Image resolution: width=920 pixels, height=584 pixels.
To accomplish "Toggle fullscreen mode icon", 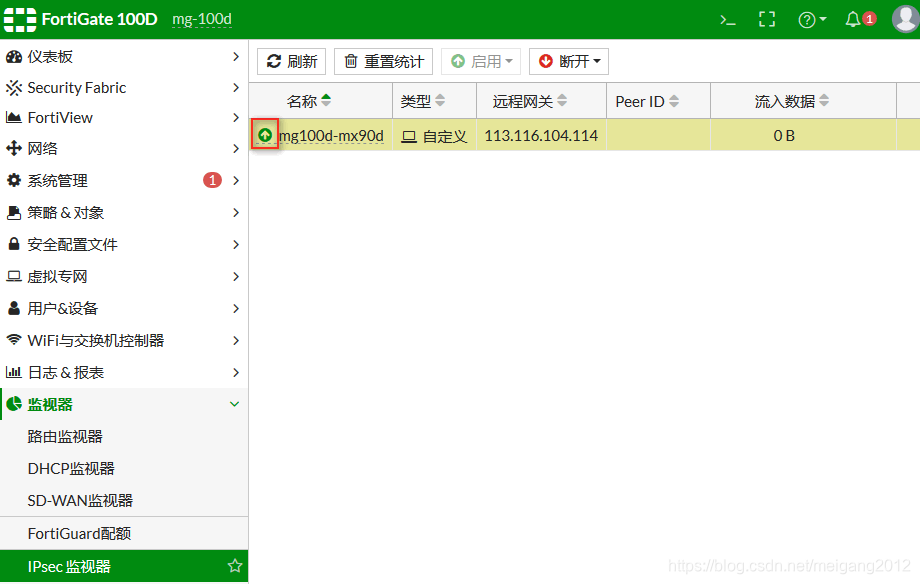I will [767, 19].
